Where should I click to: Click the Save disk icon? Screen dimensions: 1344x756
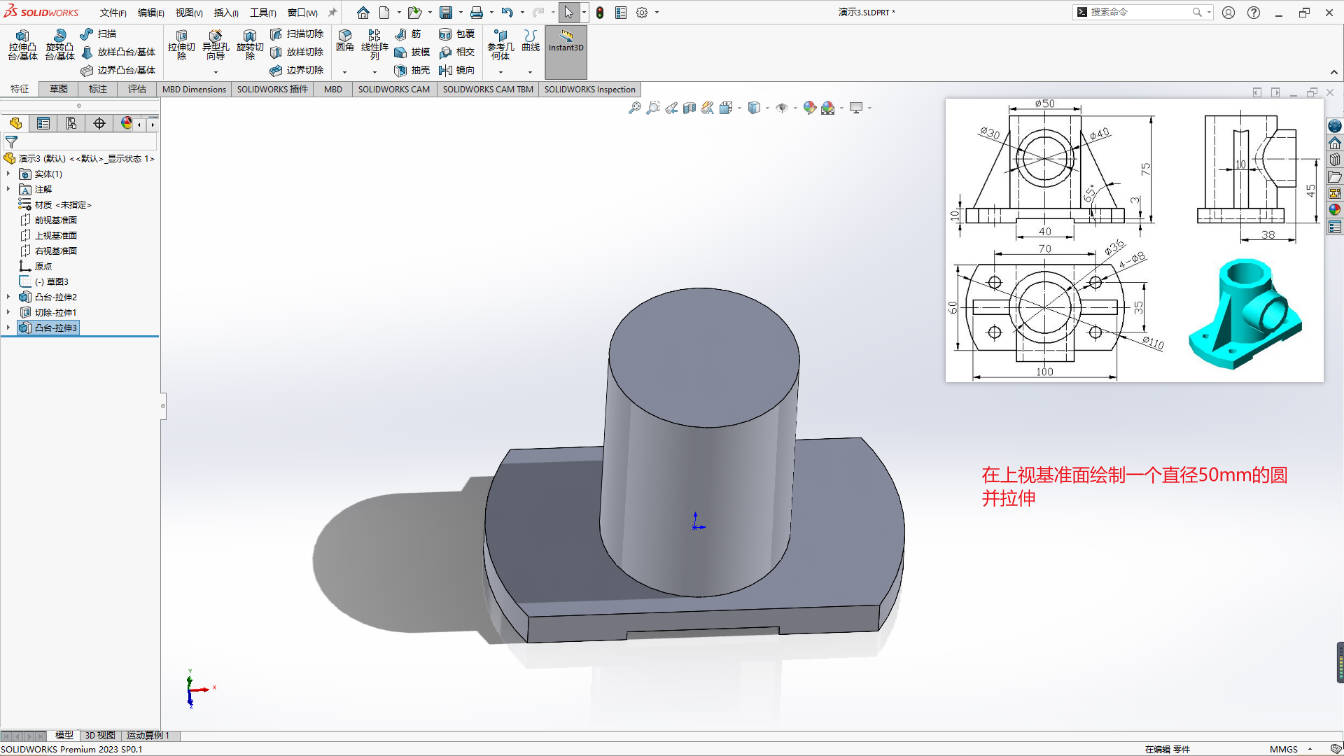(x=444, y=13)
